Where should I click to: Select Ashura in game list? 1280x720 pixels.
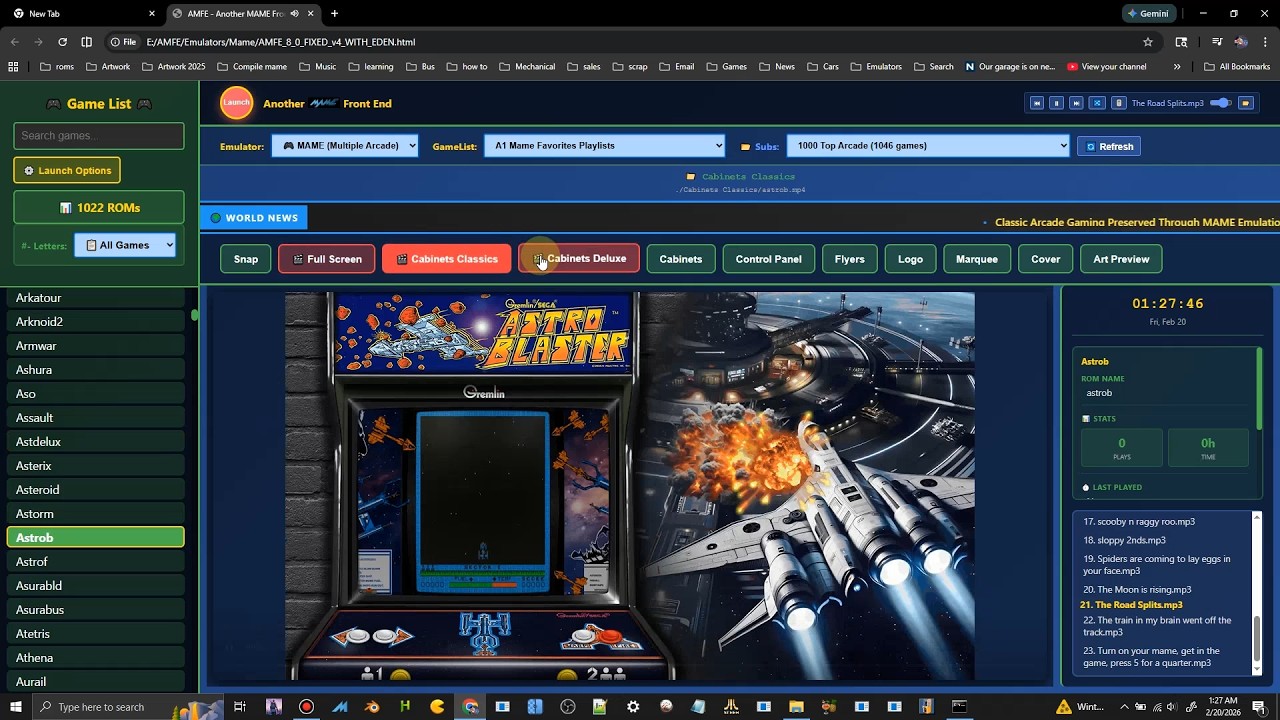click(x=96, y=370)
